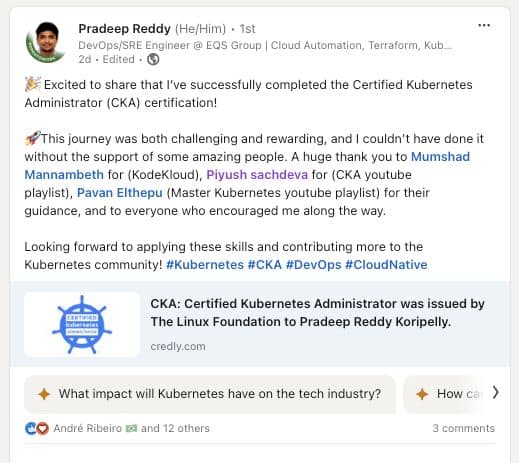
Task: Click Pradeep Reddy's profile photo
Action: 47,42
